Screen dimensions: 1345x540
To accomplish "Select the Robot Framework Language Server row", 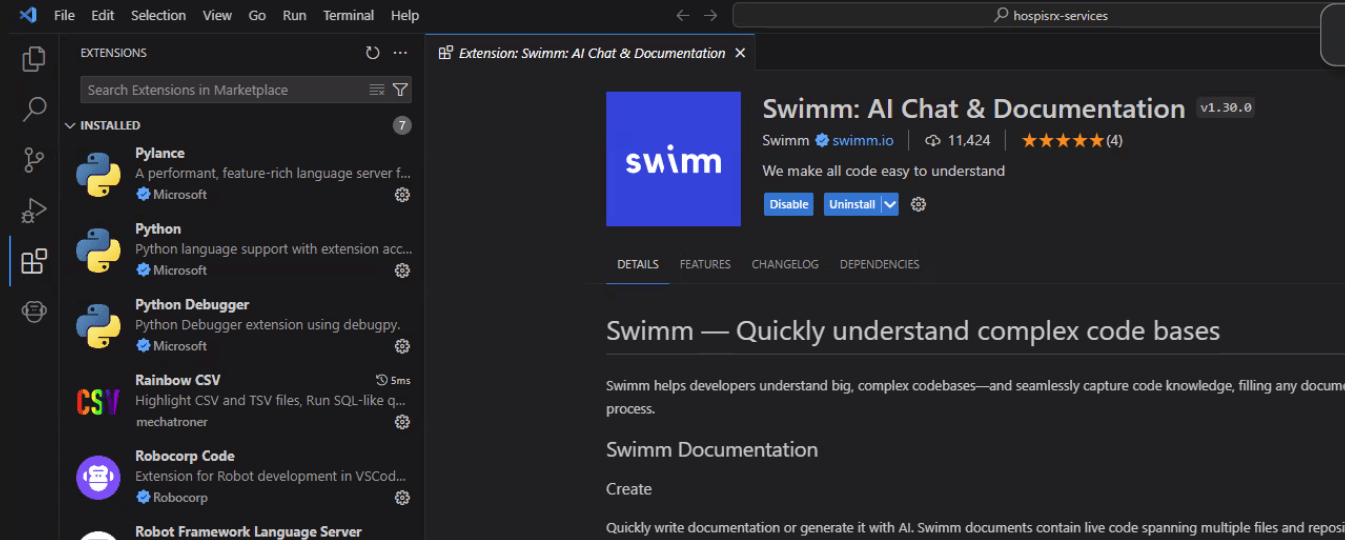I will pyautogui.click(x=242, y=533).
